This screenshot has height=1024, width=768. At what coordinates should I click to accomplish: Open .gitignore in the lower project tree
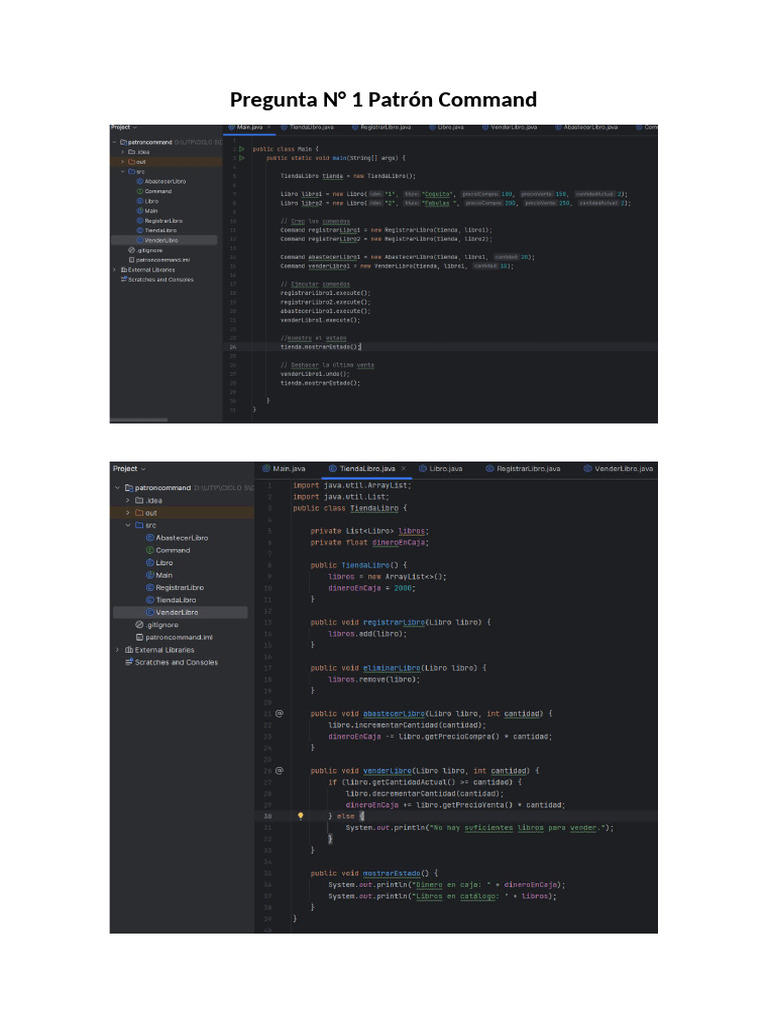point(161,624)
